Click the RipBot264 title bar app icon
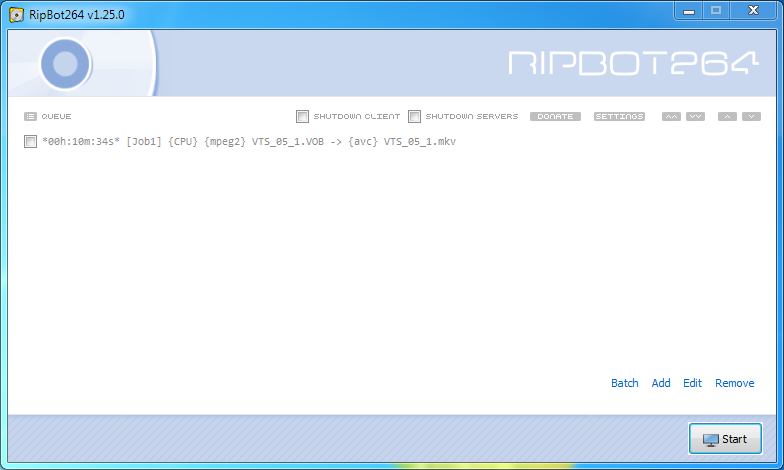The image size is (784, 470). coord(16,15)
